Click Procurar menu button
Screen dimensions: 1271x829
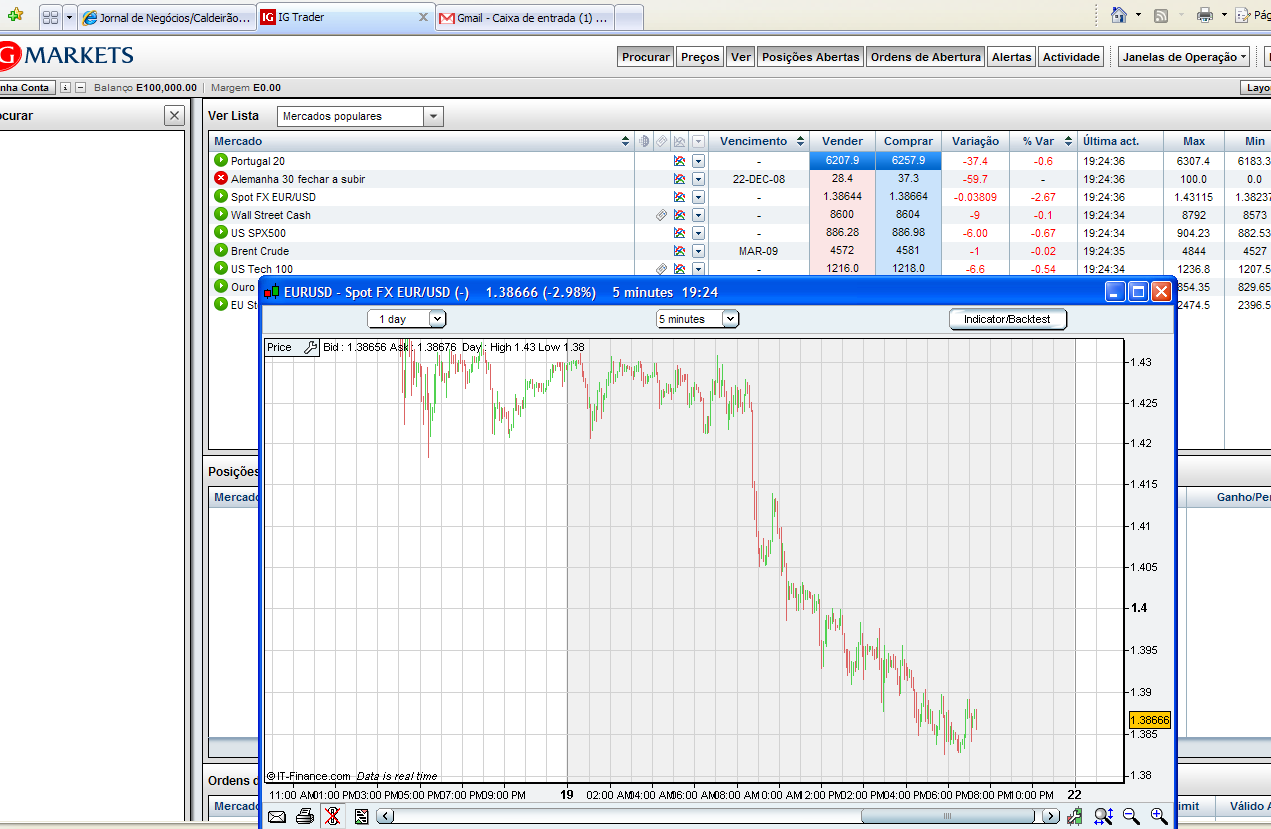(x=646, y=57)
